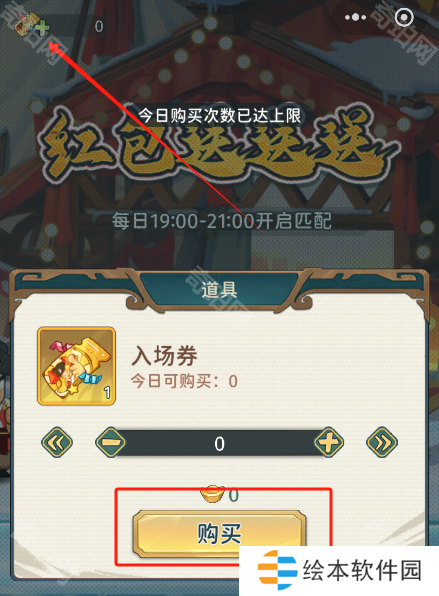Set quantity to maximum with double-right arrow
Screen dimensions: 439x596
point(382,442)
